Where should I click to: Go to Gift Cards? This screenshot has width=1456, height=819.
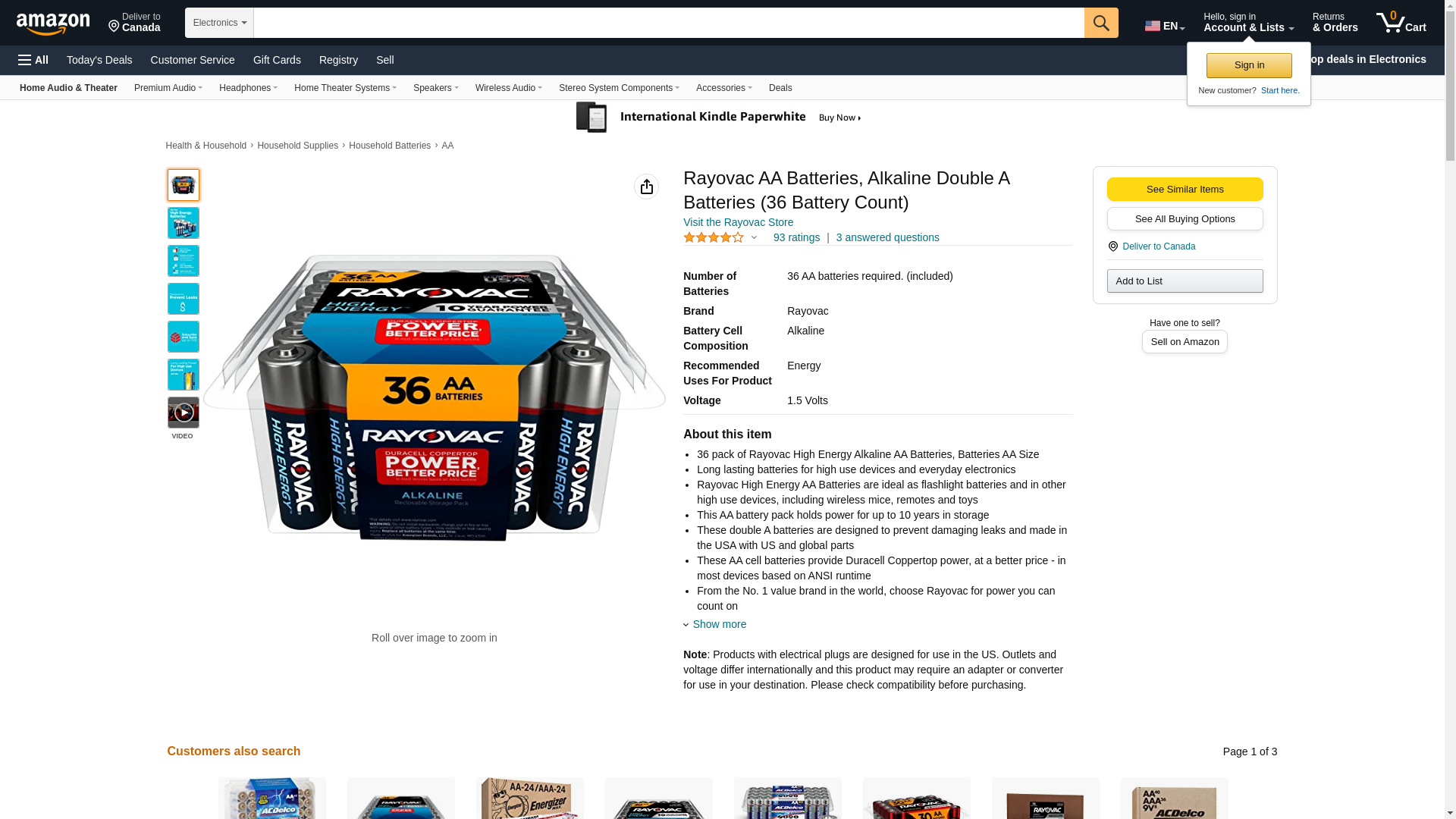[x=277, y=60]
